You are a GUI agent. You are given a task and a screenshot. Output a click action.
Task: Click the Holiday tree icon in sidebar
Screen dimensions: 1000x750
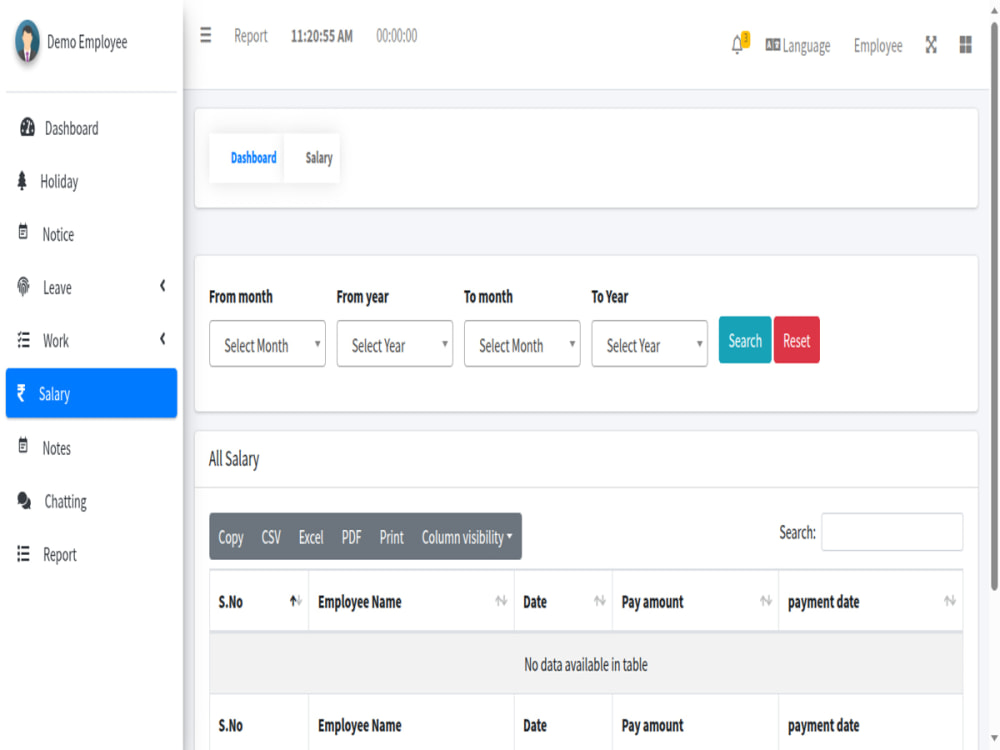coord(22,181)
